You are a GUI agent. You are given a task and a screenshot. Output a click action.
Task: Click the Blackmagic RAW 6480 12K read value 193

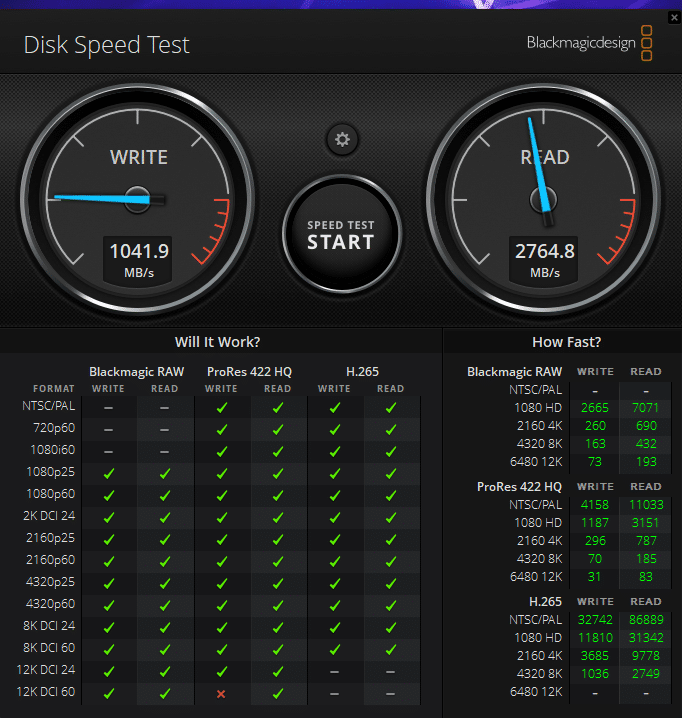click(x=646, y=462)
